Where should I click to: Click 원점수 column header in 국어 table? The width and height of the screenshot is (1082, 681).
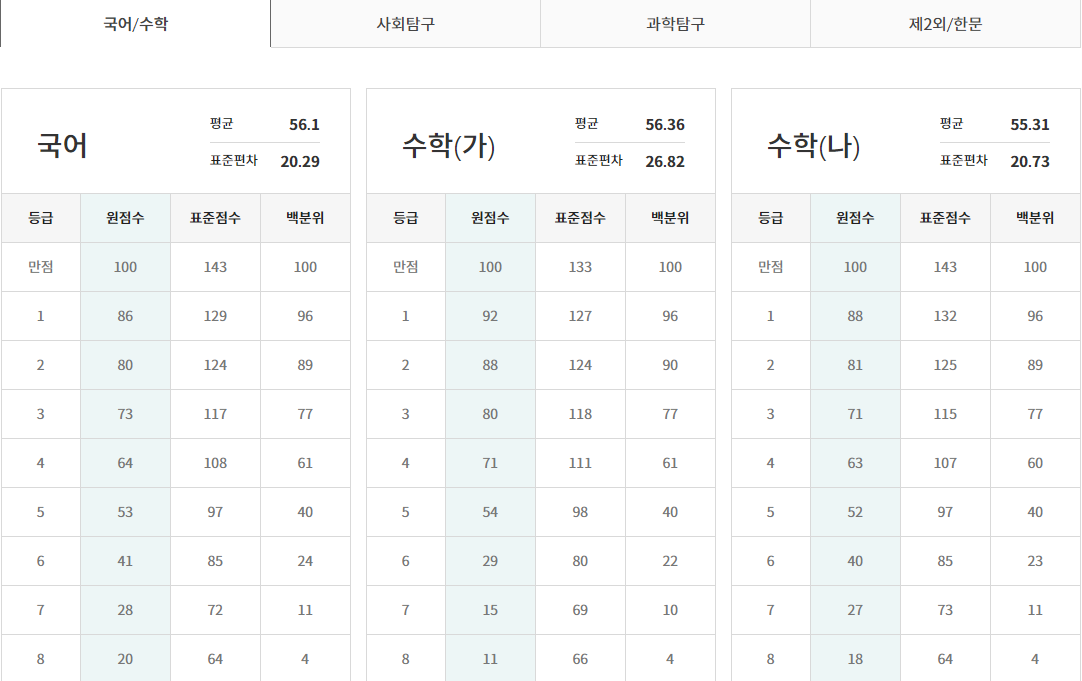(x=125, y=218)
